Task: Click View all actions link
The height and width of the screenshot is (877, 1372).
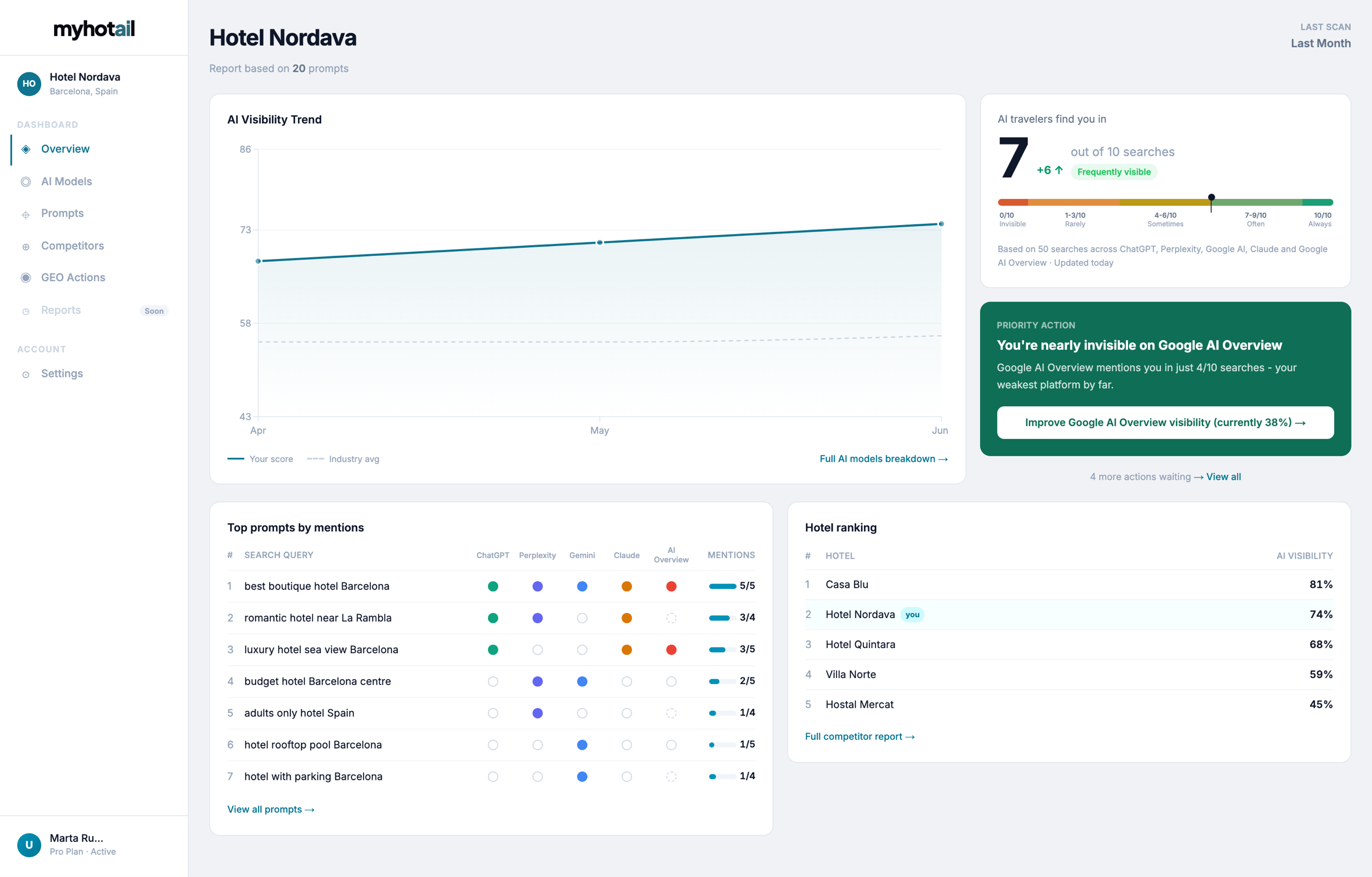Action: pyautogui.click(x=1223, y=477)
